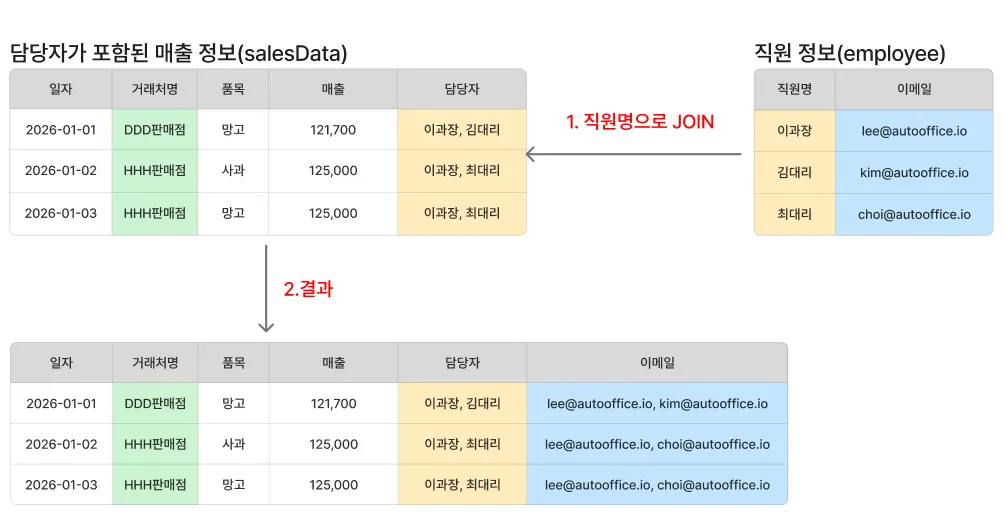Image resolution: width=1006 pixels, height=519 pixels.
Task: Click the yellow '김대리' cell in employee table
Action: [794, 172]
